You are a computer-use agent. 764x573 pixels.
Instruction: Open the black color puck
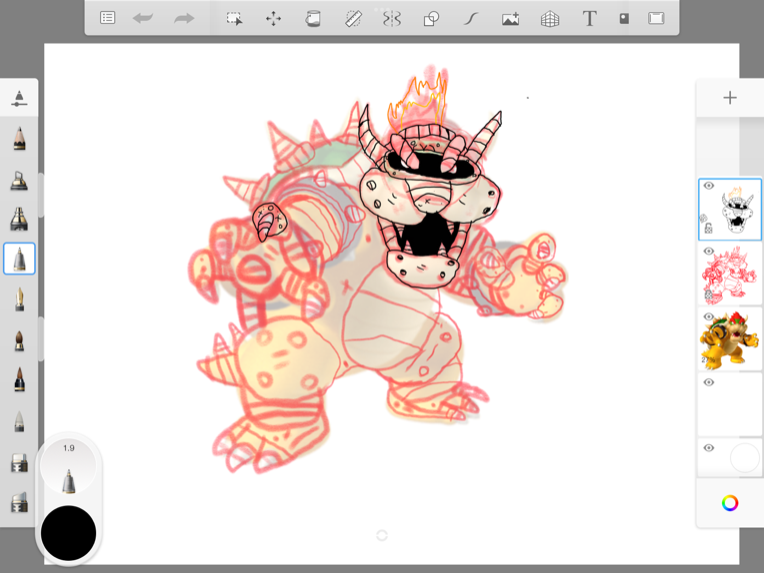(68, 533)
